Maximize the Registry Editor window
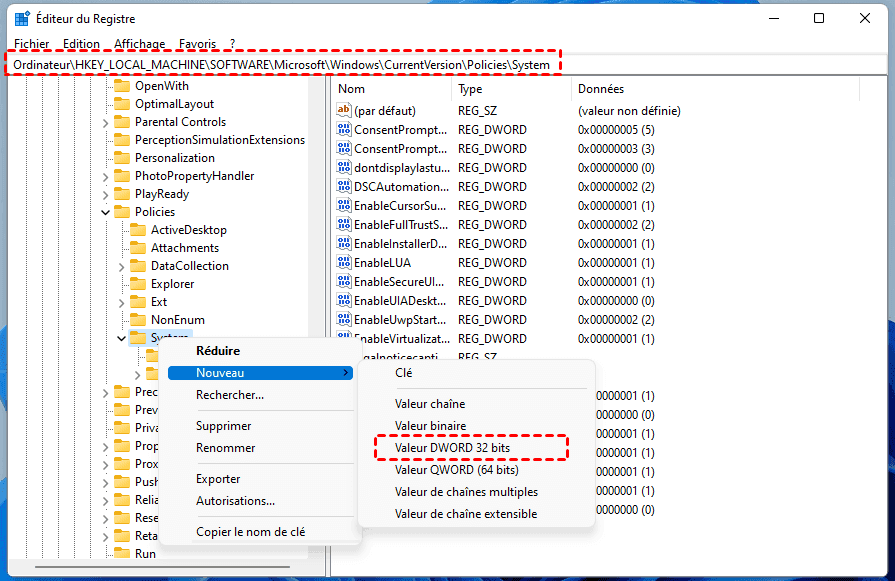The width and height of the screenshot is (895, 581). click(819, 18)
